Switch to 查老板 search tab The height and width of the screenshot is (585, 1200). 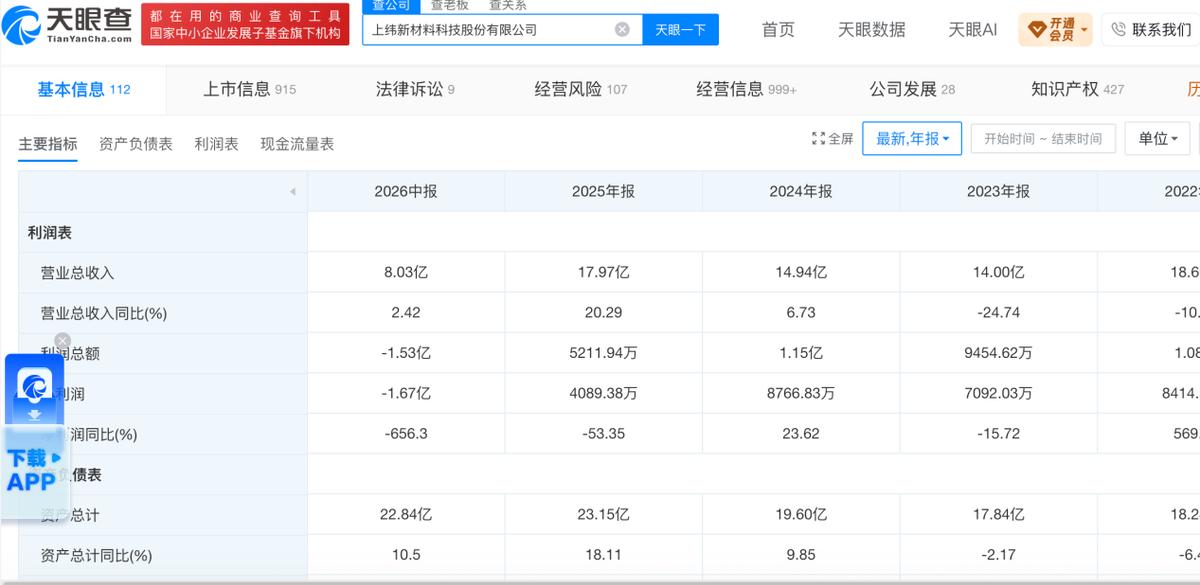pyautogui.click(x=449, y=5)
